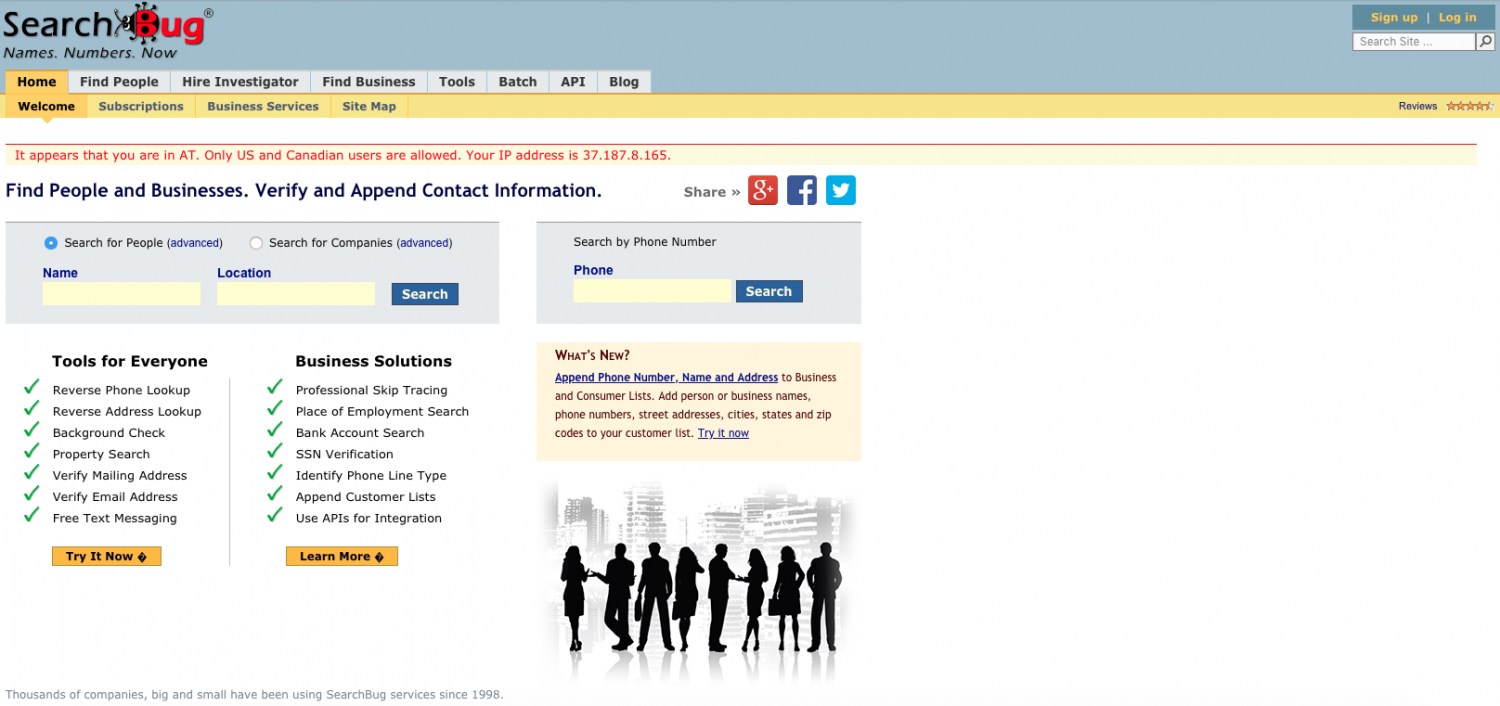Click Professional Skip Tracing item

(372, 390)
